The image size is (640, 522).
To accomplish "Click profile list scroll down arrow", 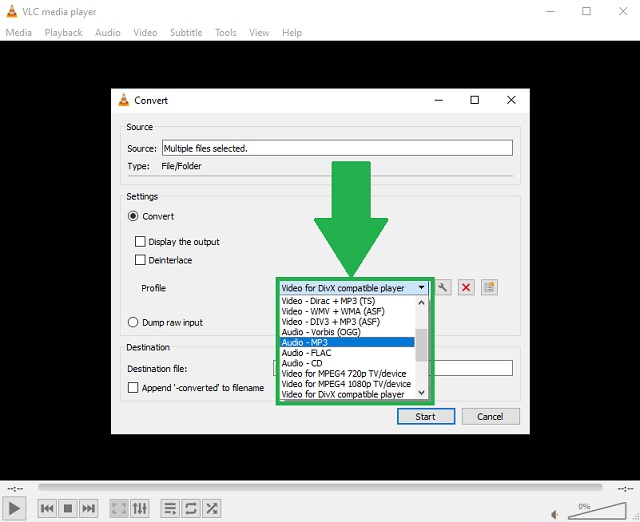I will click(421, 393).
